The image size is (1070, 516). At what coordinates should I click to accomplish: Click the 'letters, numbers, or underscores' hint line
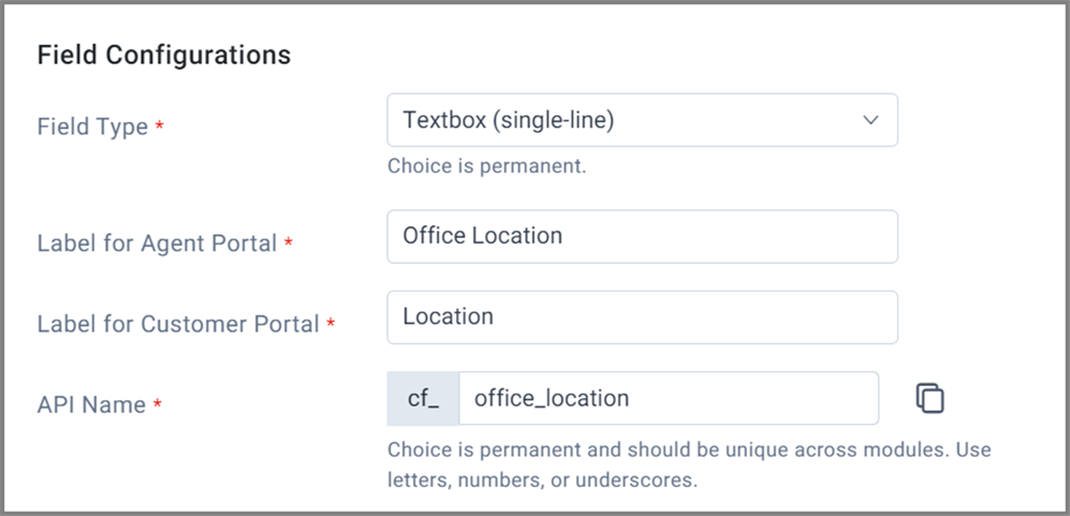[543, 481]
